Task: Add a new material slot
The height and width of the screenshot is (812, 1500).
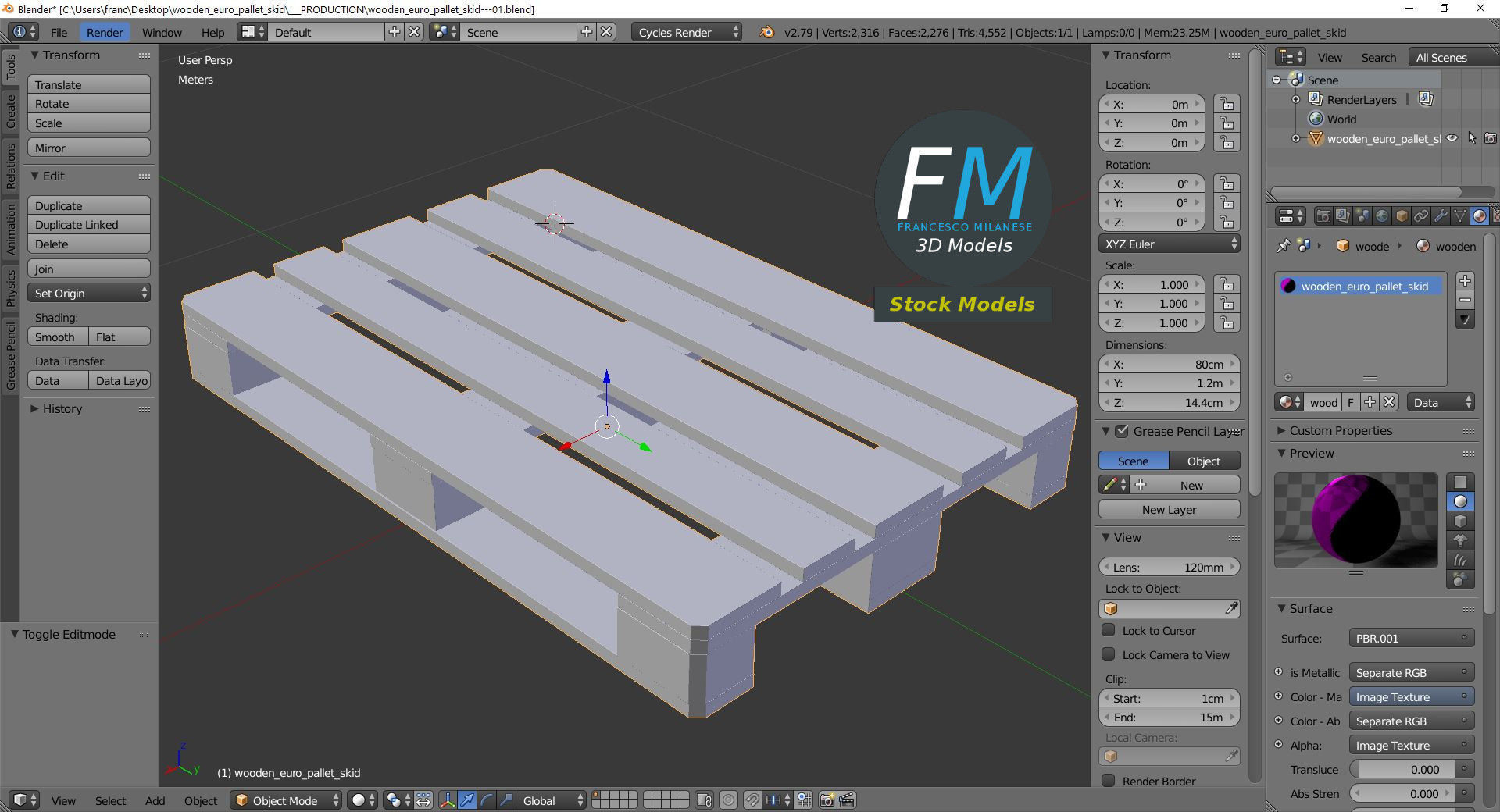Action: [1466, 281]
